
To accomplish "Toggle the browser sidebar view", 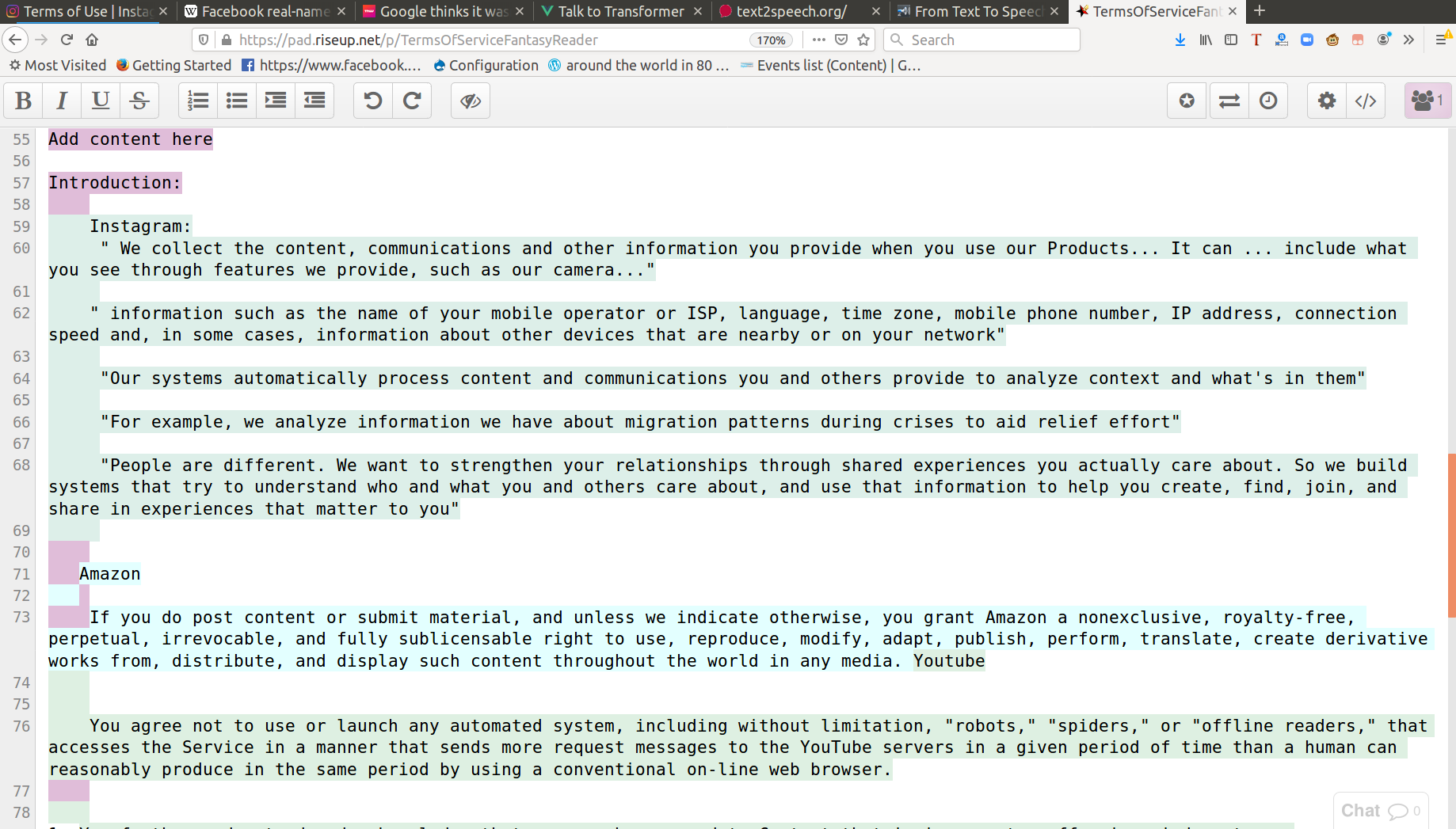I will tap(1231, 40).
